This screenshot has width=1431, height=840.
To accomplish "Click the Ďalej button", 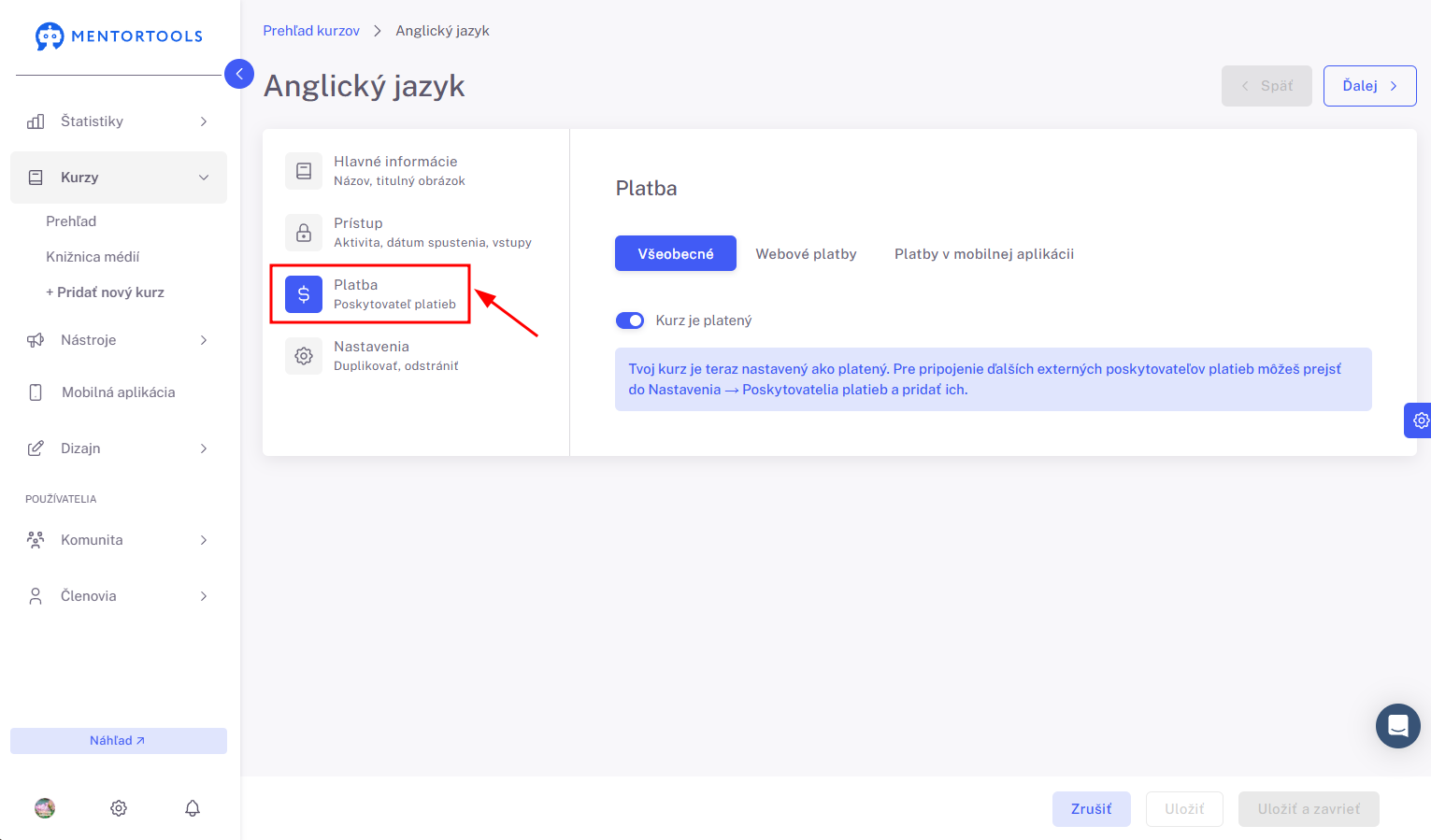I will pos(1369,86).
